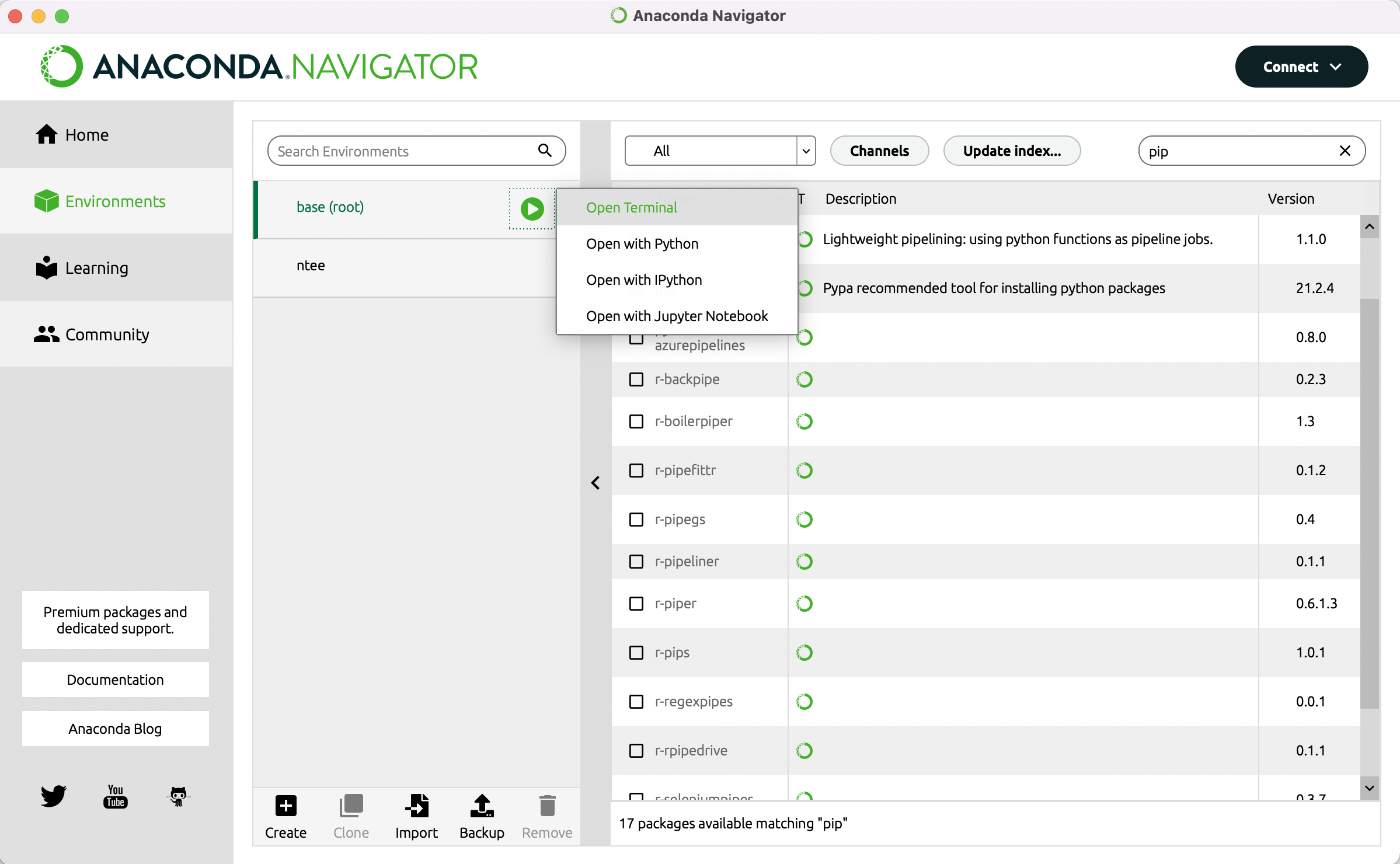1400x864 pixels.
Task: Check the r-pipefittr package checkbox
Action: 636,471
